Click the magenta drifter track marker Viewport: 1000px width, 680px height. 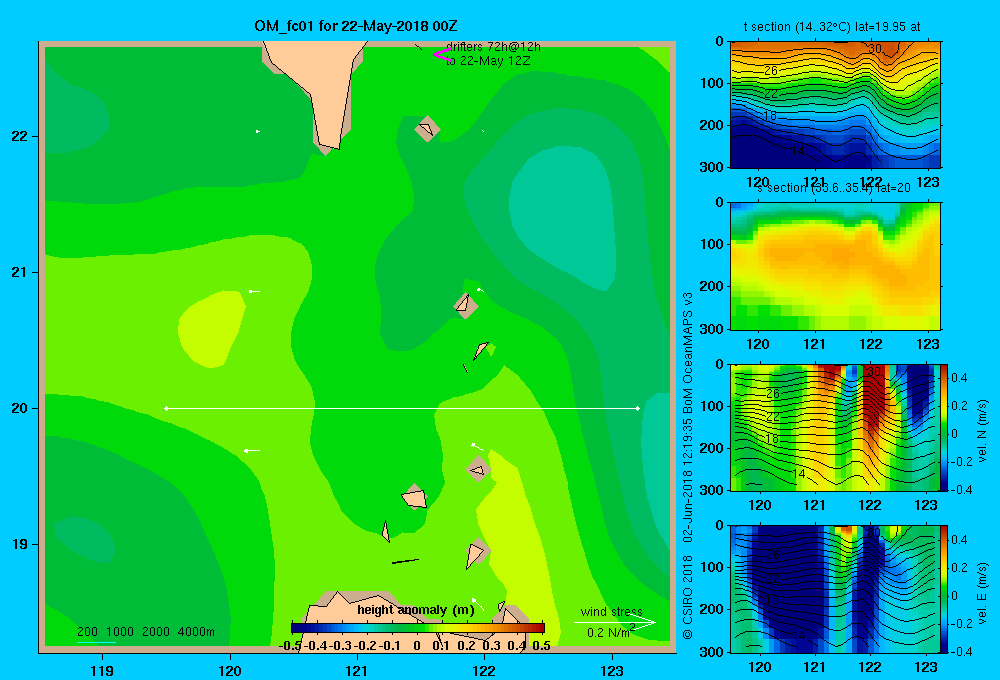(441, 55)
